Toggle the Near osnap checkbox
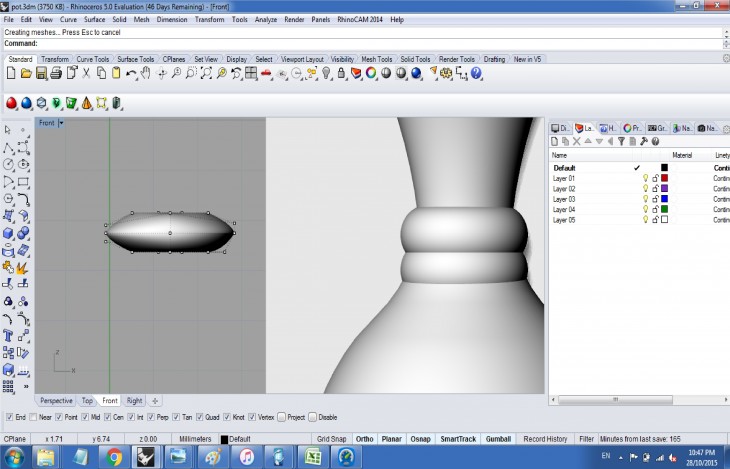This screenshot has width=730, height=469. click(35, 417)
